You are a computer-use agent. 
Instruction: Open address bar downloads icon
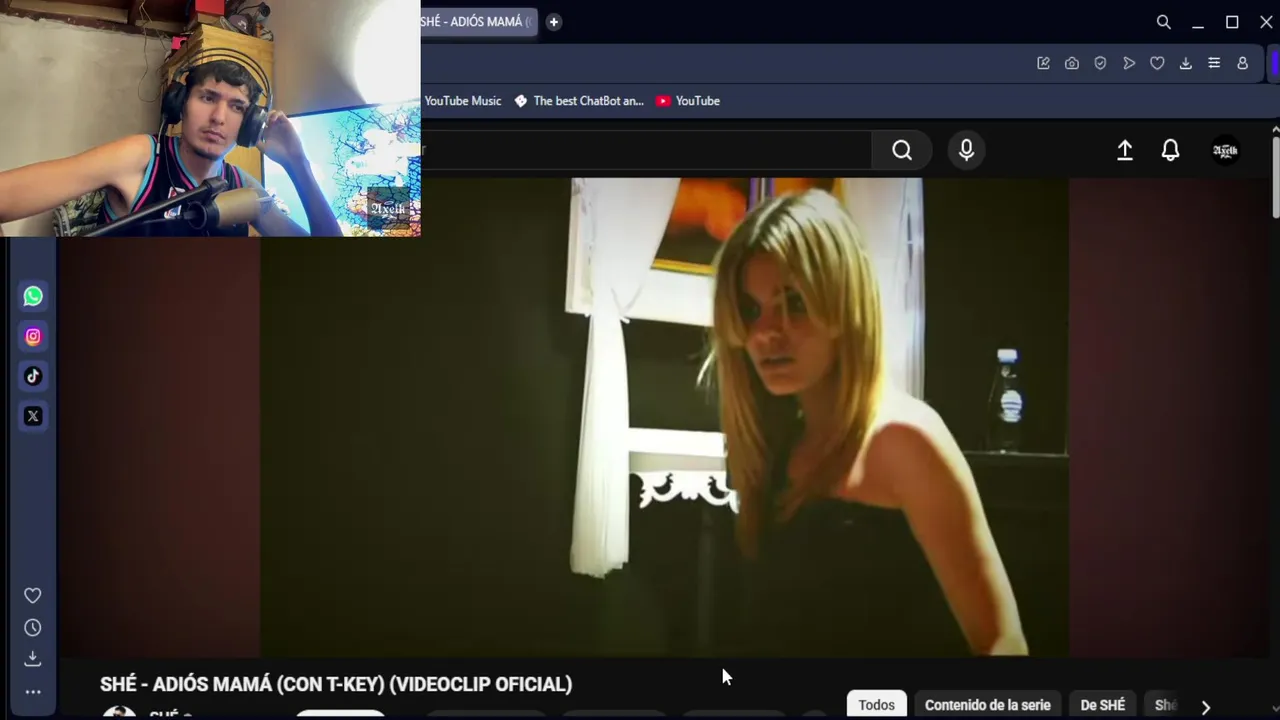tap(1185, 63)
